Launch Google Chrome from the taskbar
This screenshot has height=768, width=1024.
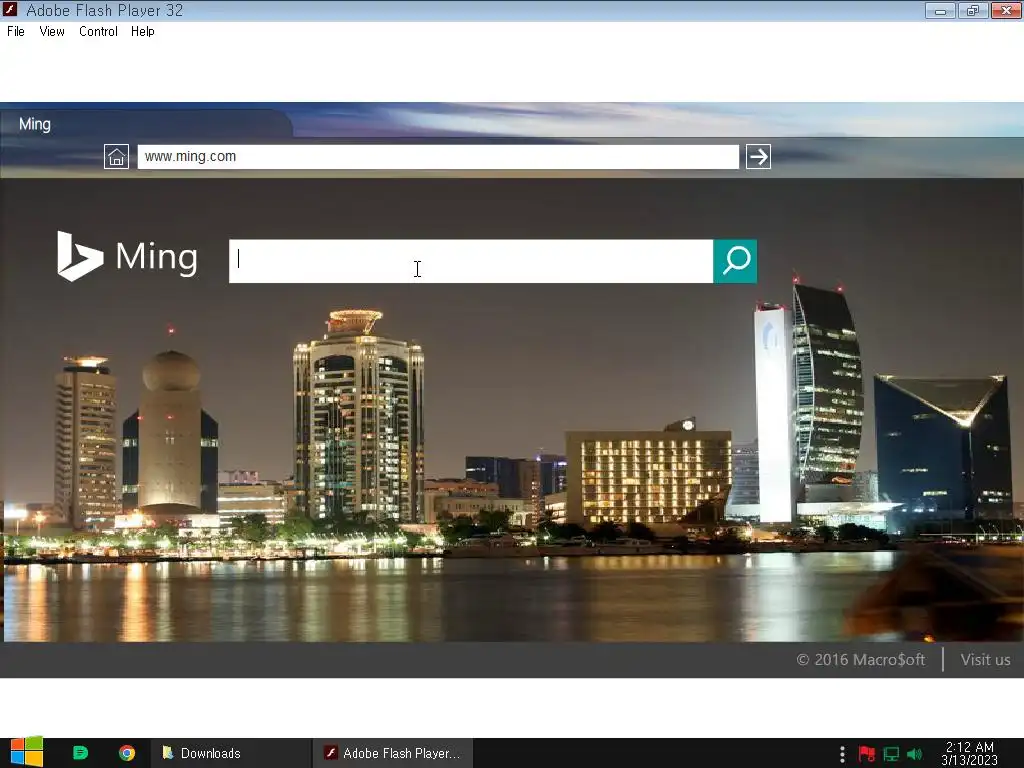[x=127, y=753]
